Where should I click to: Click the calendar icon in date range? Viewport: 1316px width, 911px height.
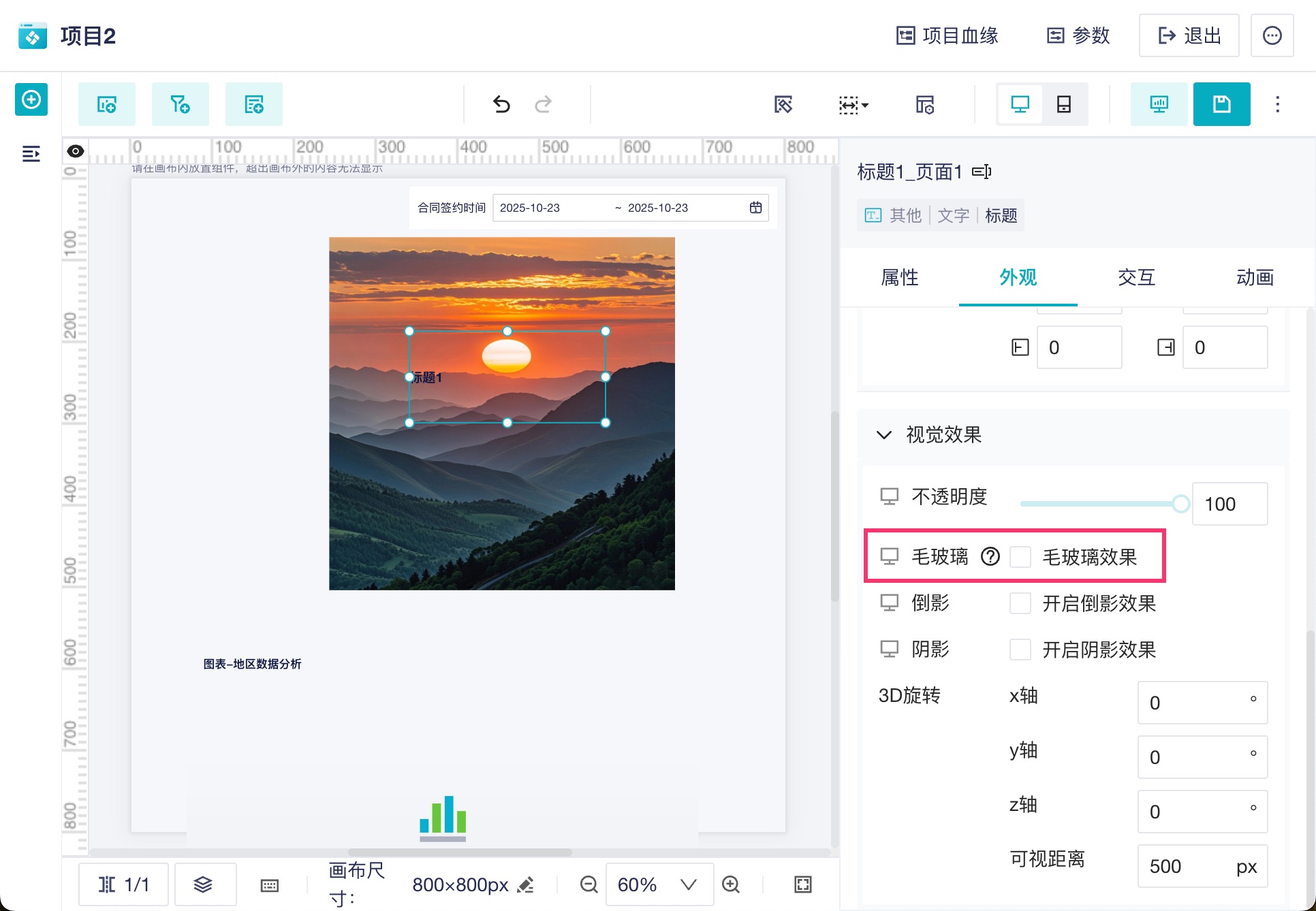755,208
